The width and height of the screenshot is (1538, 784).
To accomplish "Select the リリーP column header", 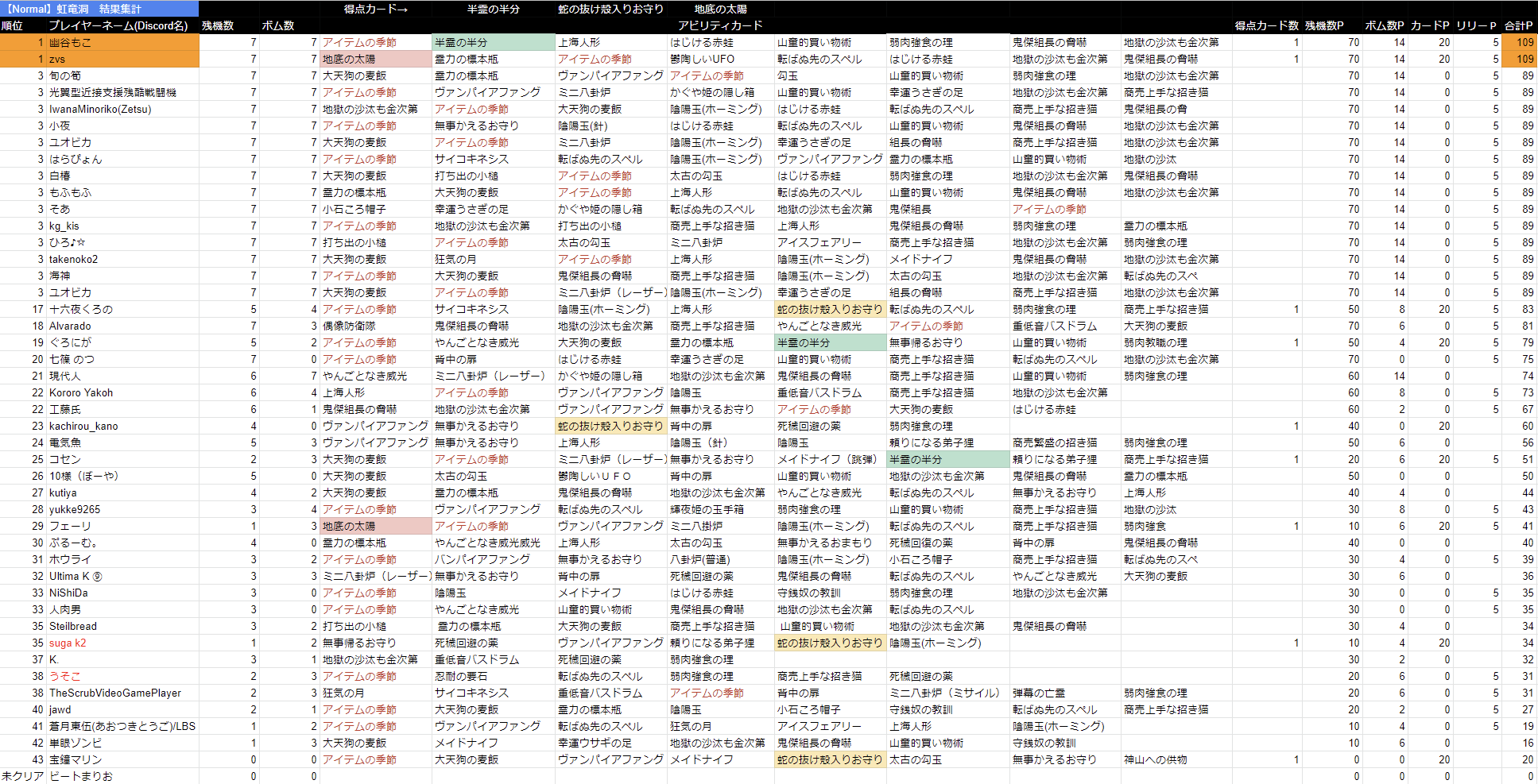I will [1477, 25].
